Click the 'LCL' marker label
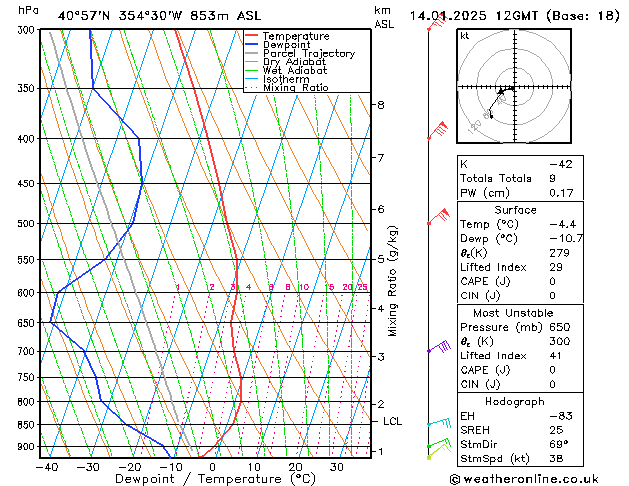This screenshot has width=629, height=486. click(392, 421)
